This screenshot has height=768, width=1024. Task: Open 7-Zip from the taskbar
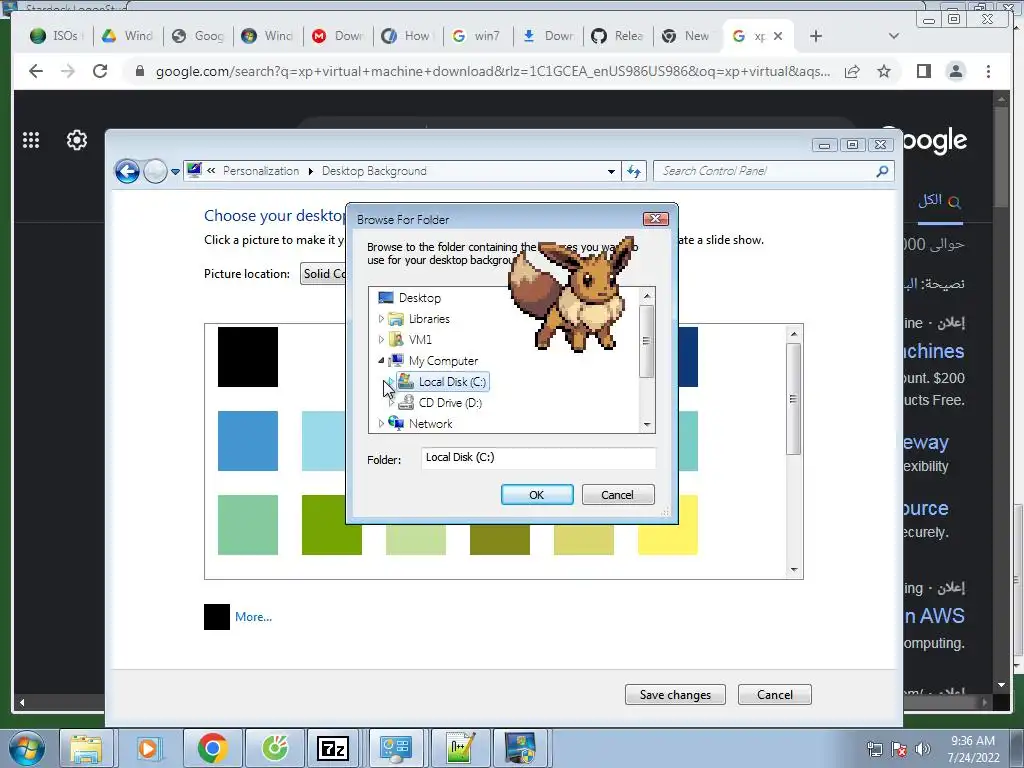(x=332, y=748)
